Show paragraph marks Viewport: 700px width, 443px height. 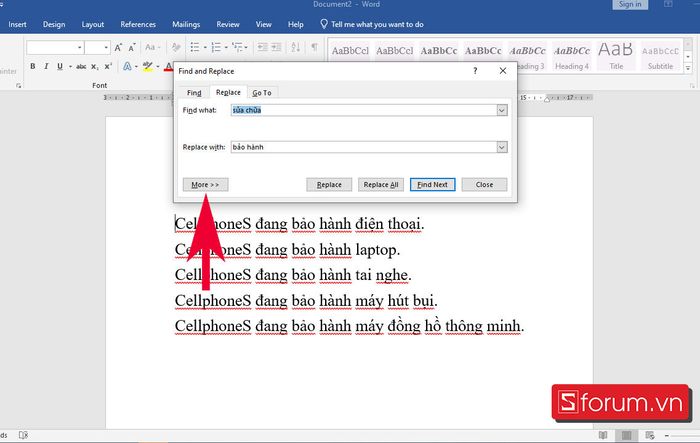[315, 47]
